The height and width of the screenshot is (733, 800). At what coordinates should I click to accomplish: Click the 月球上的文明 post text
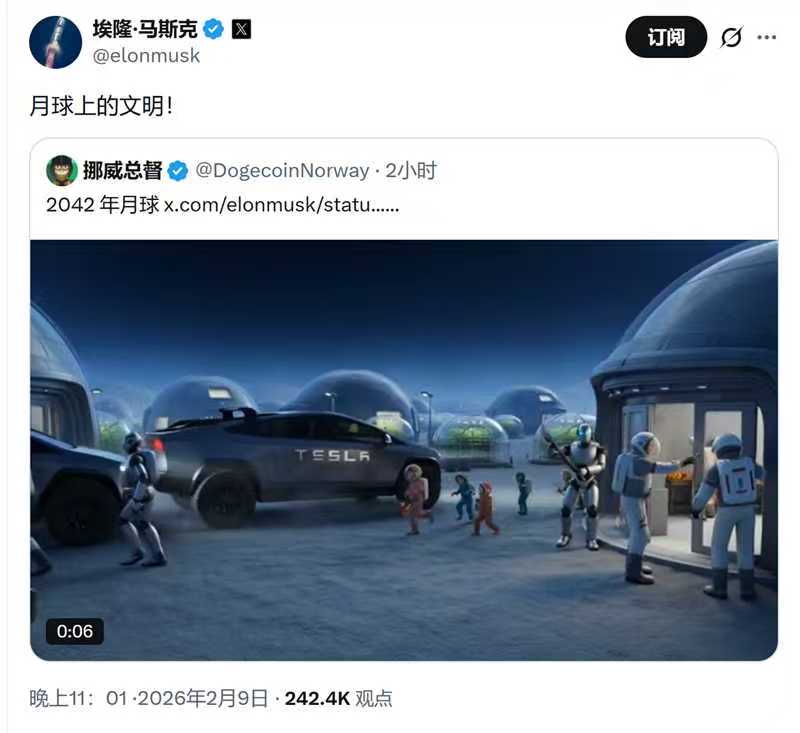pyautogui.click(x=101, y=106)
